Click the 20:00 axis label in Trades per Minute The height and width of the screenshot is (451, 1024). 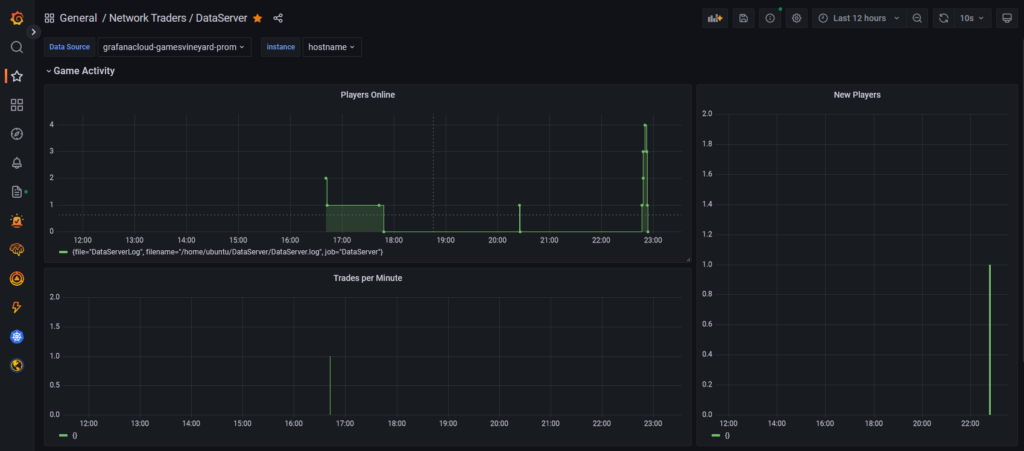500,424
